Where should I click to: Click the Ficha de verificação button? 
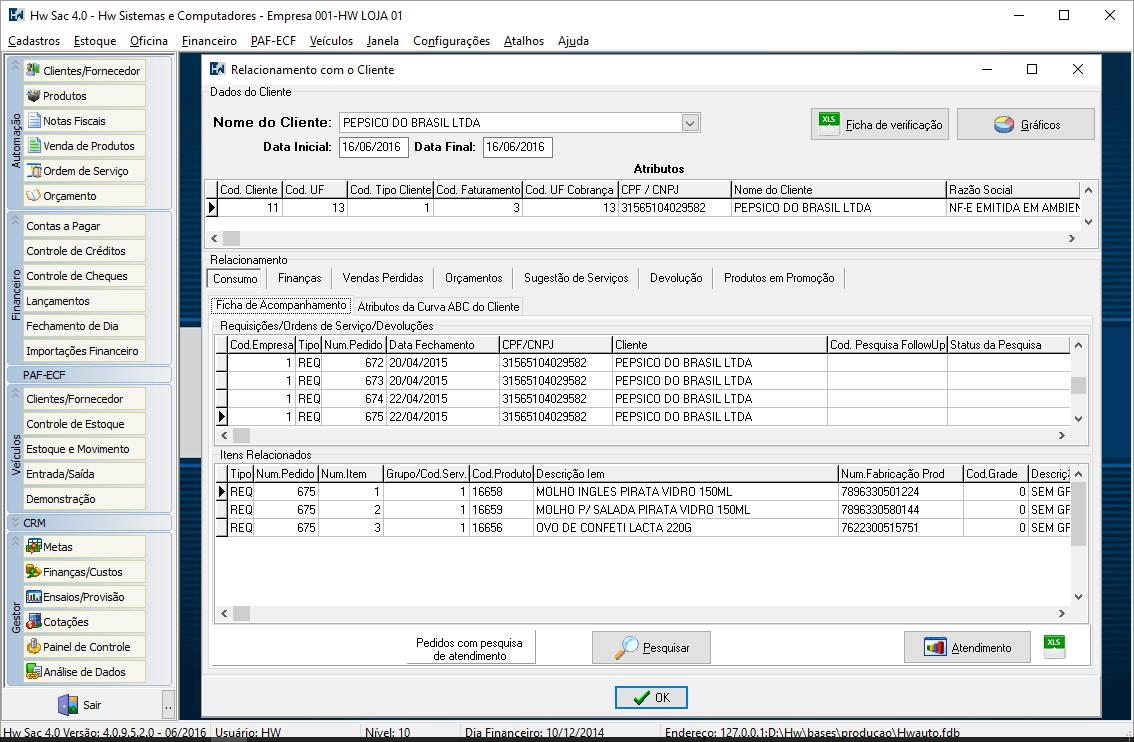(x=879, y=124)
